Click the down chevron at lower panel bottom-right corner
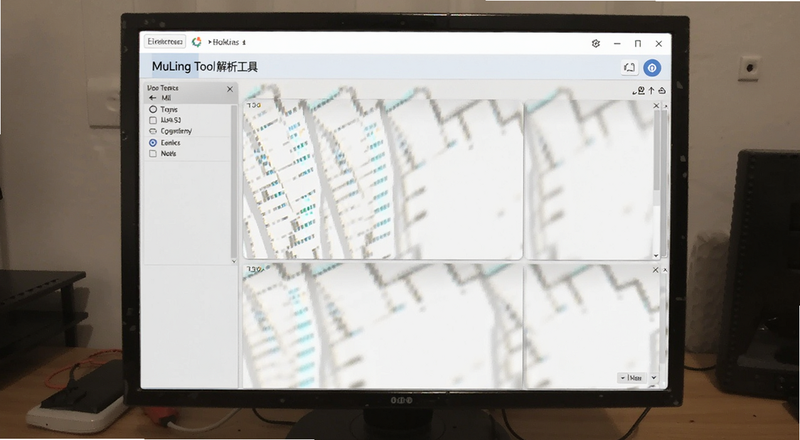800x440 pixels. [x=654, y=378]
